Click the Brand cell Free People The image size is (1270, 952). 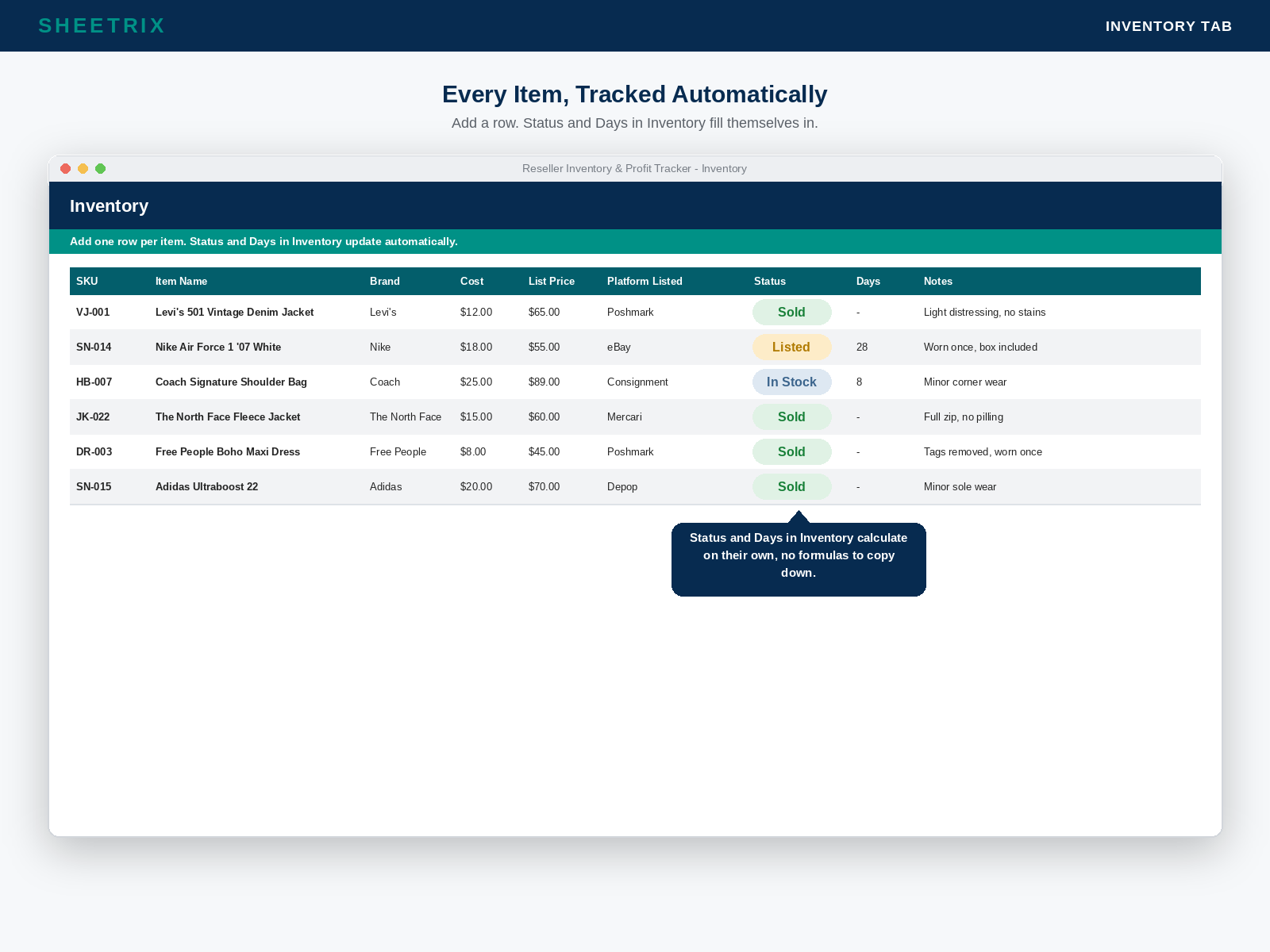(x=398, y=451)
